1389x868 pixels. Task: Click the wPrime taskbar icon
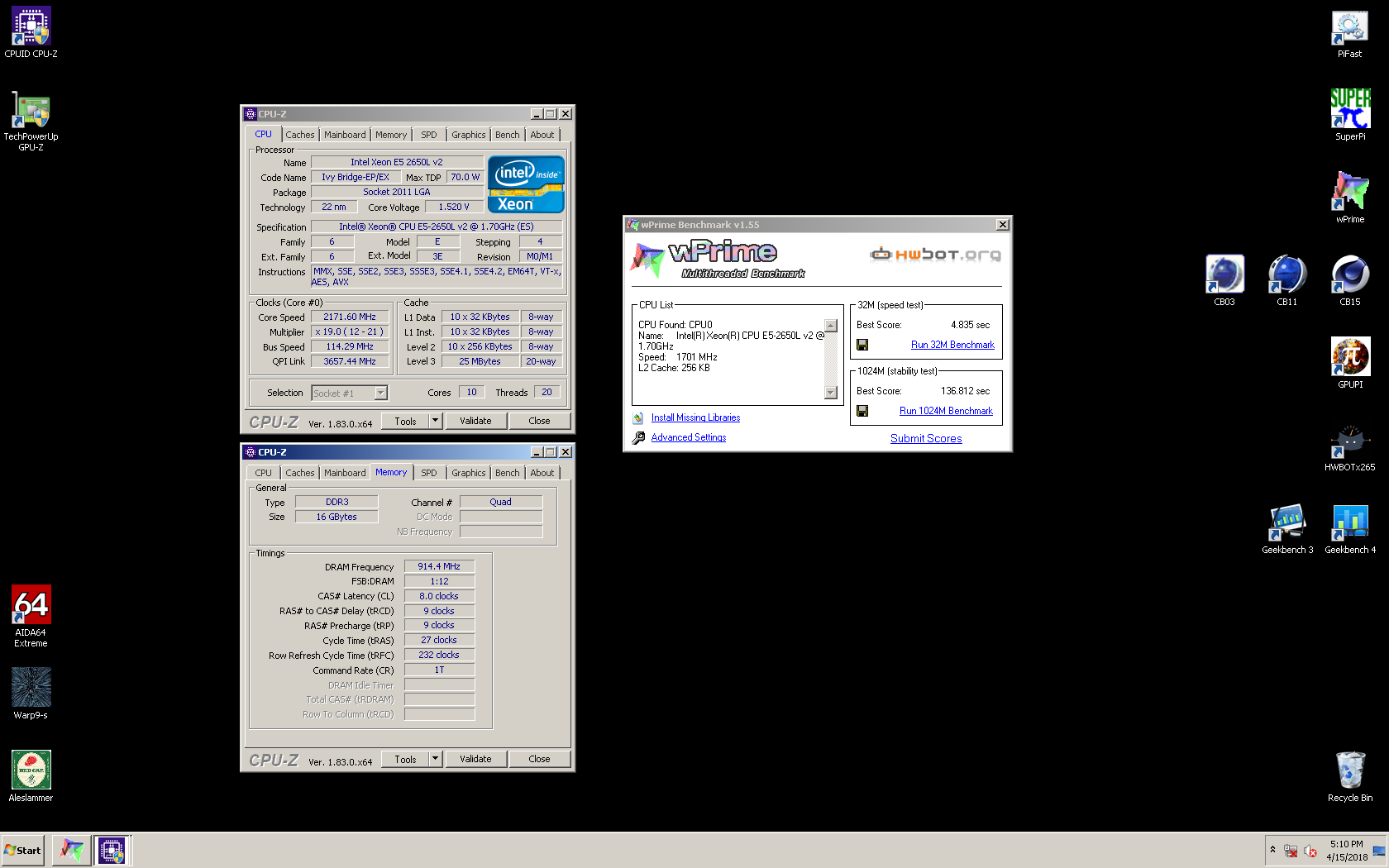[71, 850]
